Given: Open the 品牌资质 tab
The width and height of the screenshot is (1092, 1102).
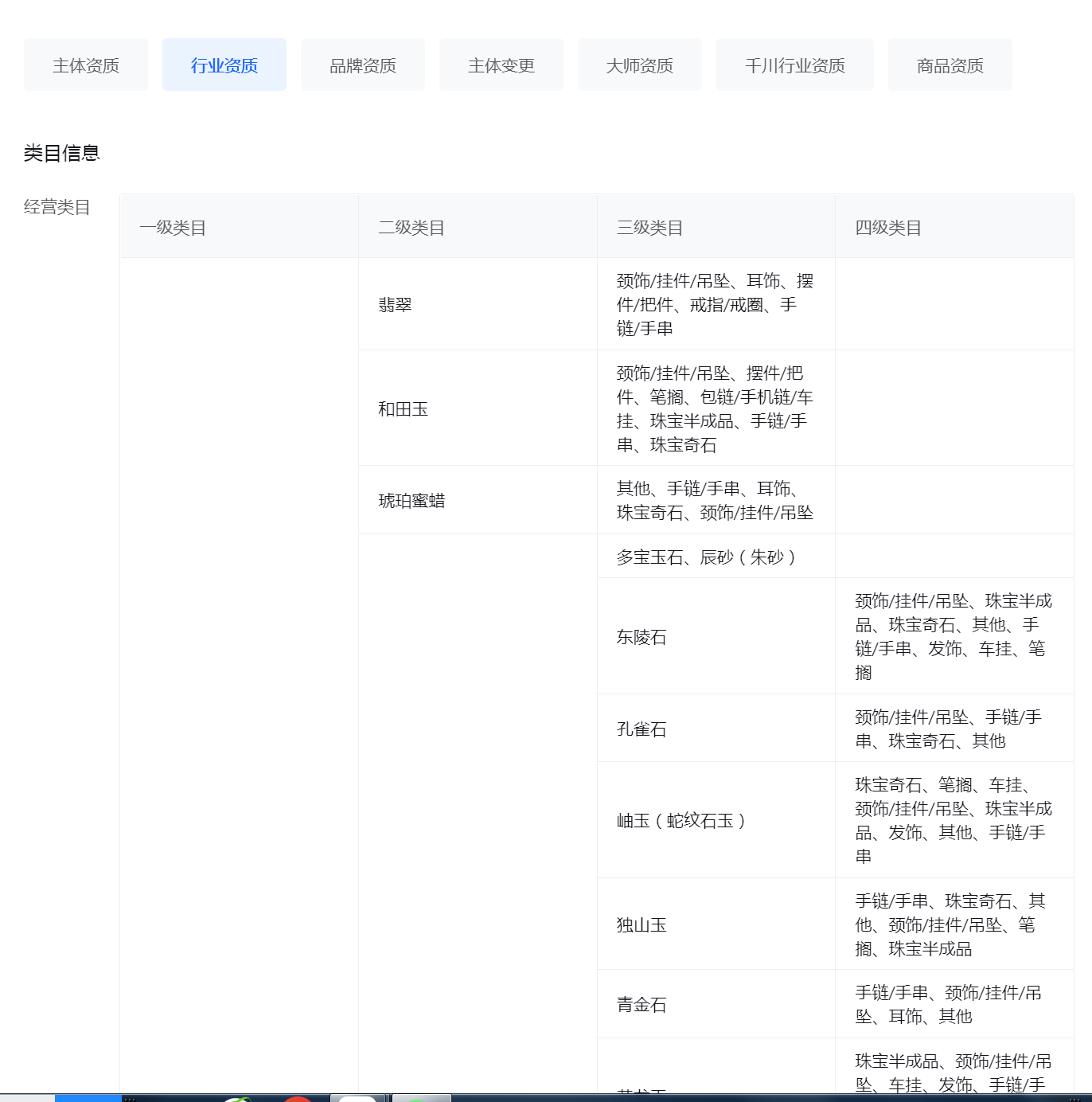Looking at the screenshot, I should (363, 65).
